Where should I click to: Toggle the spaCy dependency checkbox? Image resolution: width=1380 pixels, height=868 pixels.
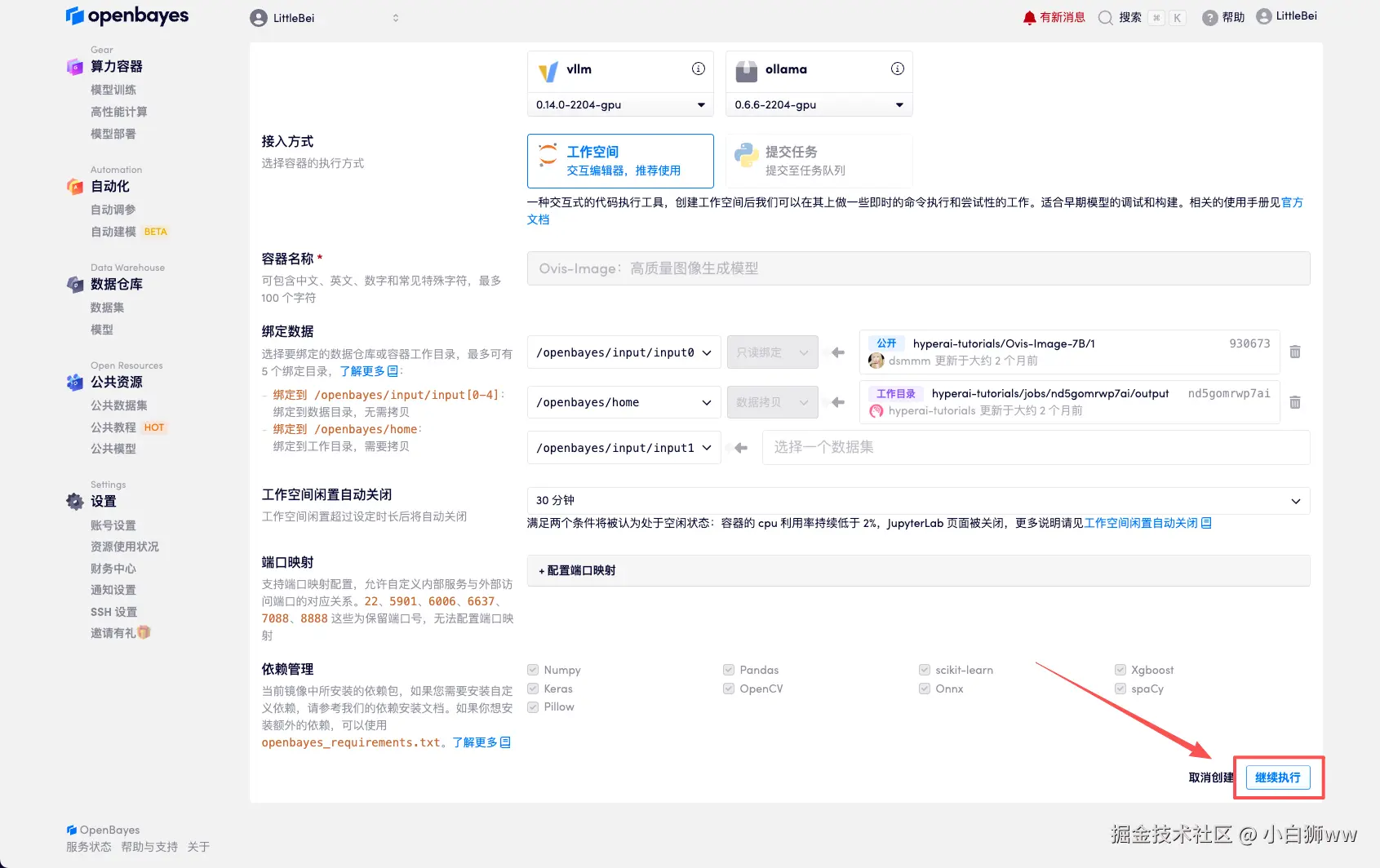(x=1120, y=689)
